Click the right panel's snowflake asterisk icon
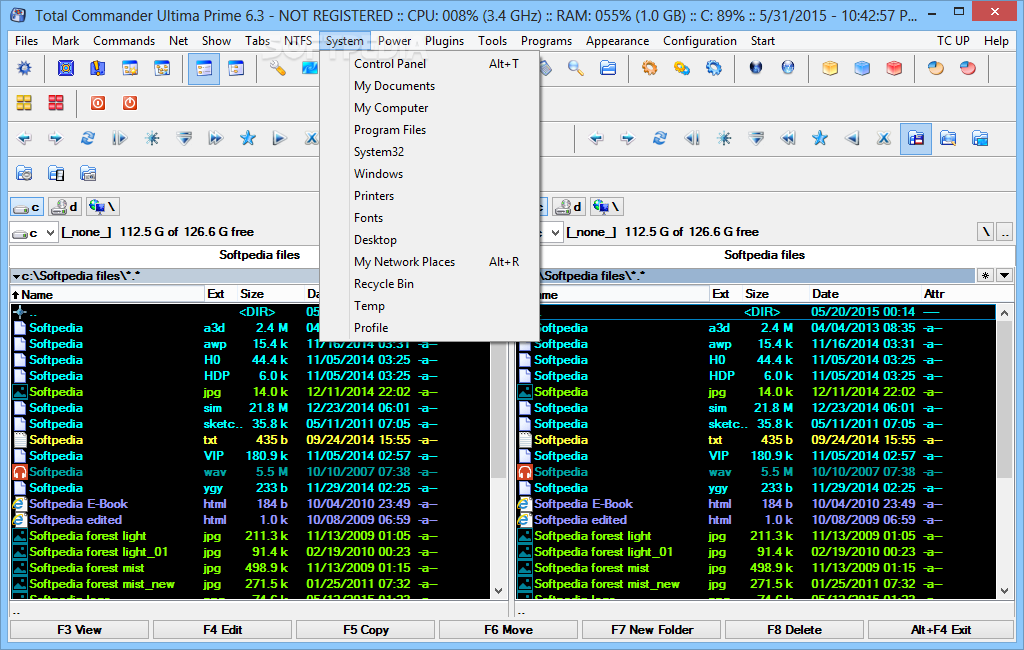1024x650 pixels. (x=724, y=138)
